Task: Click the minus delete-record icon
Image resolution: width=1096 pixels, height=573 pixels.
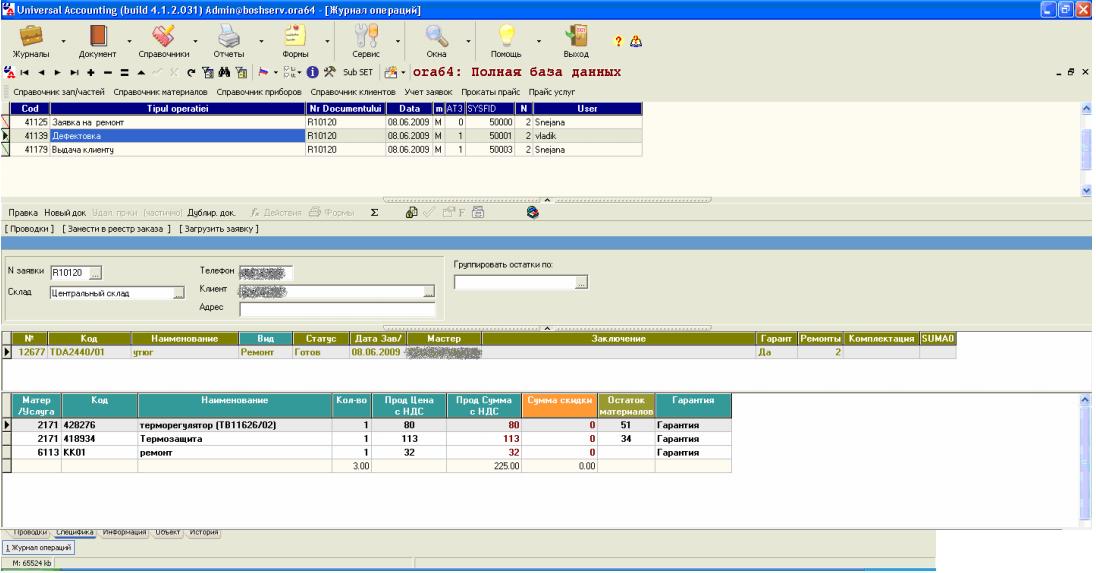Action: [108, 73]
